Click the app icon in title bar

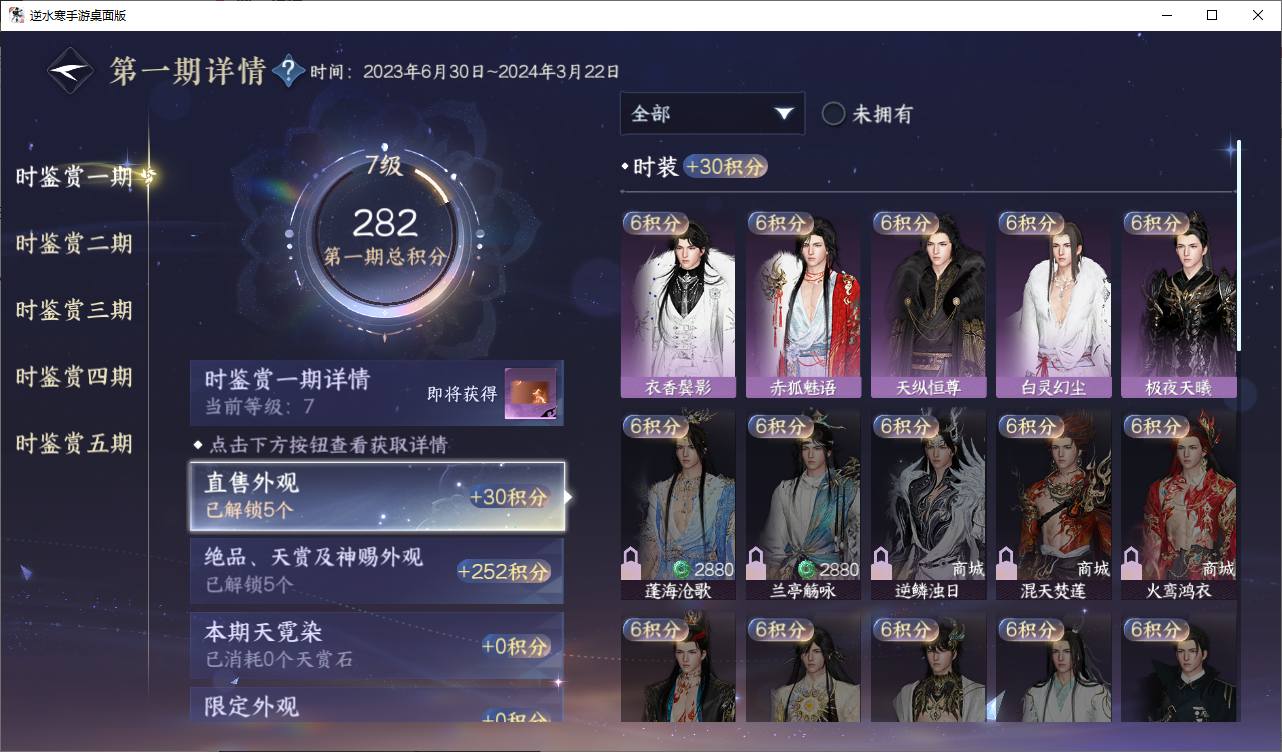(17, 15)
